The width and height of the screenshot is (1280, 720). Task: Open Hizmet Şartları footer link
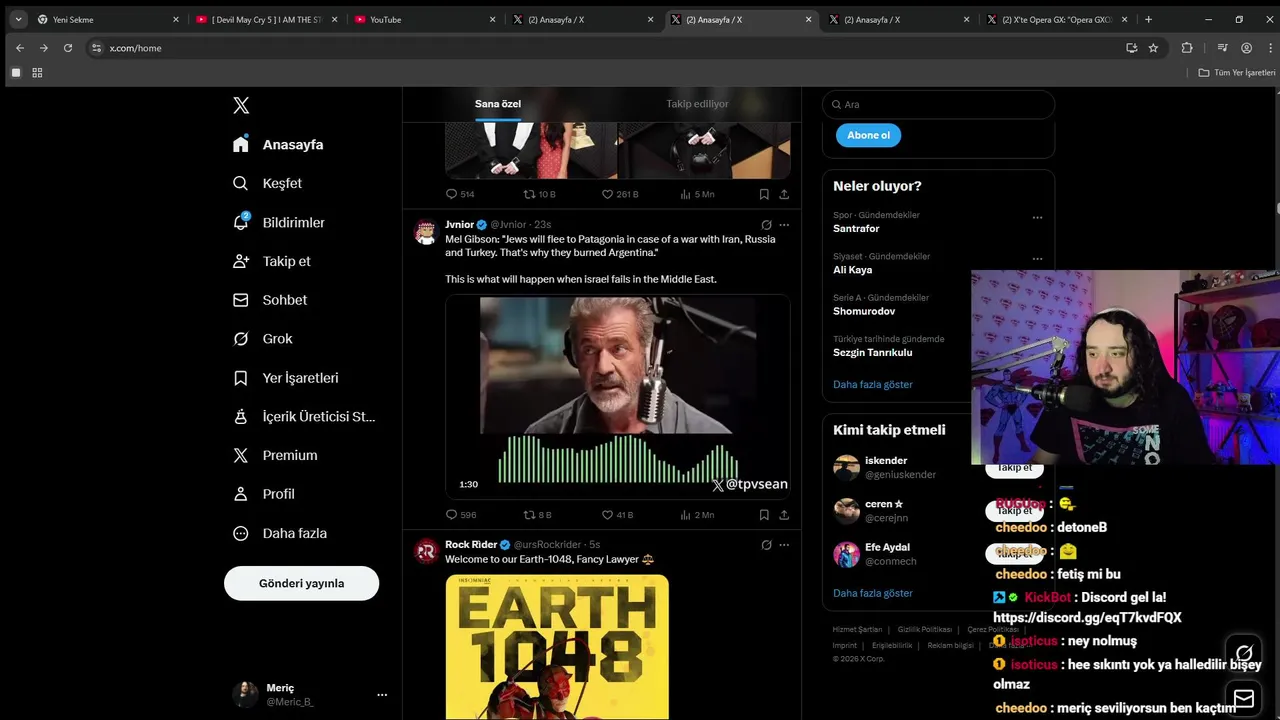click(x=857, y=630)
